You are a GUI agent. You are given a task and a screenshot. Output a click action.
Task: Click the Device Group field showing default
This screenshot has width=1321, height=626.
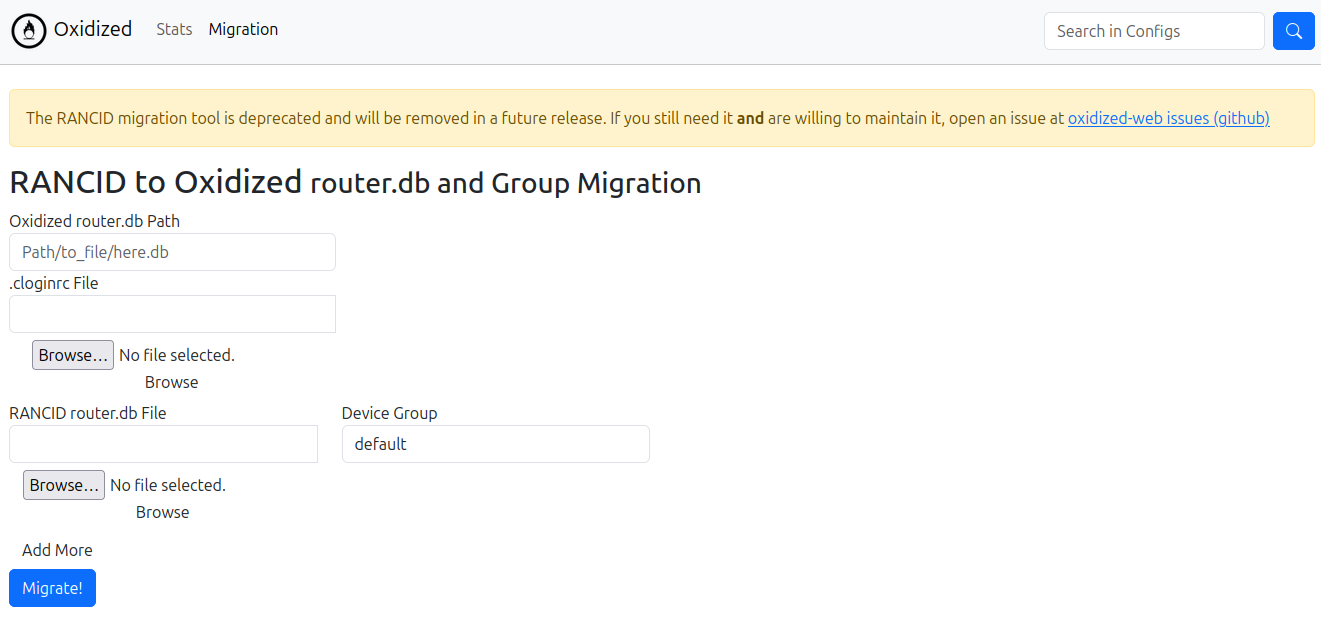tap(496, 444)
